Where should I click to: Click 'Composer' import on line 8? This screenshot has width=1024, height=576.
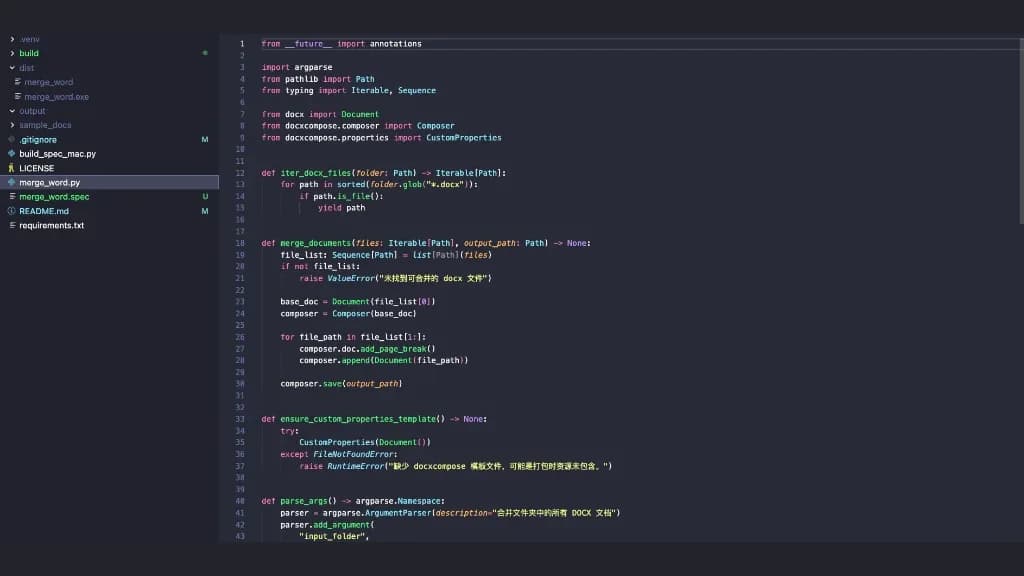(x=436, y=126)
